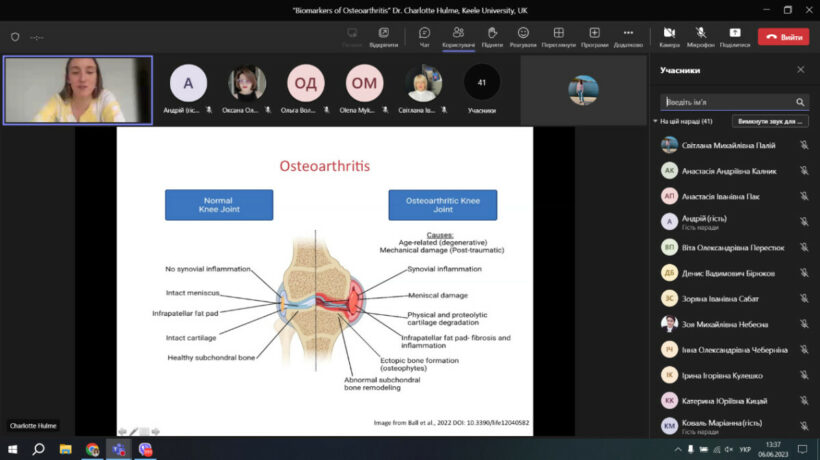Open Google Chrome from the taskbar
The width and height of the screenshot is (820, 460).
(92, 449)
